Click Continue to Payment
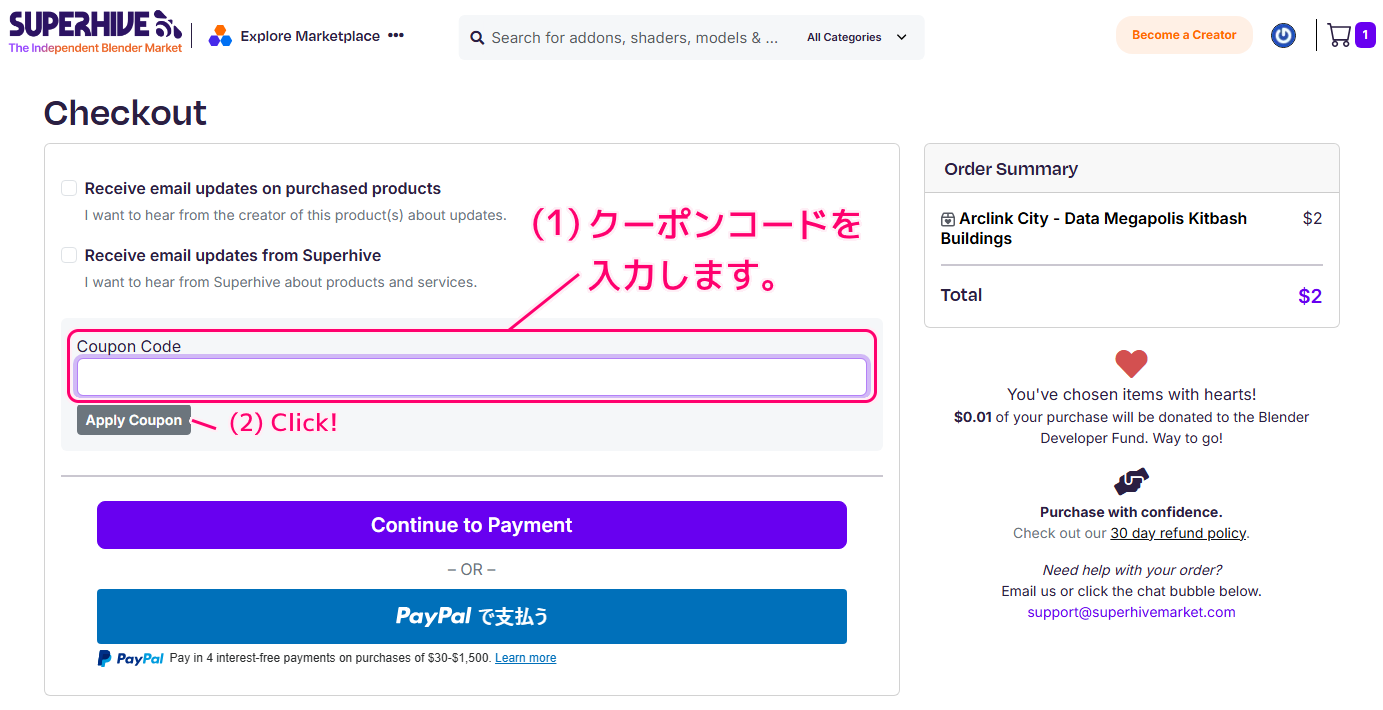This screenshot has width=1383, height=710. coord(471,525)
